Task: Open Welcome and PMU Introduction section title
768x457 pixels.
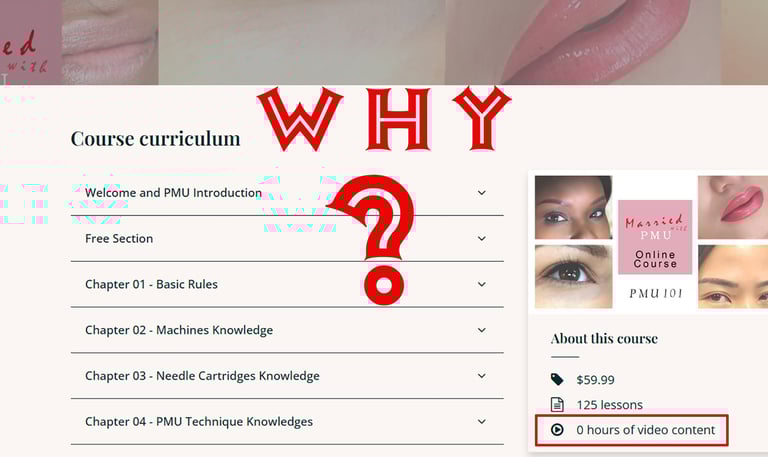Action: (x=173, y=192)
